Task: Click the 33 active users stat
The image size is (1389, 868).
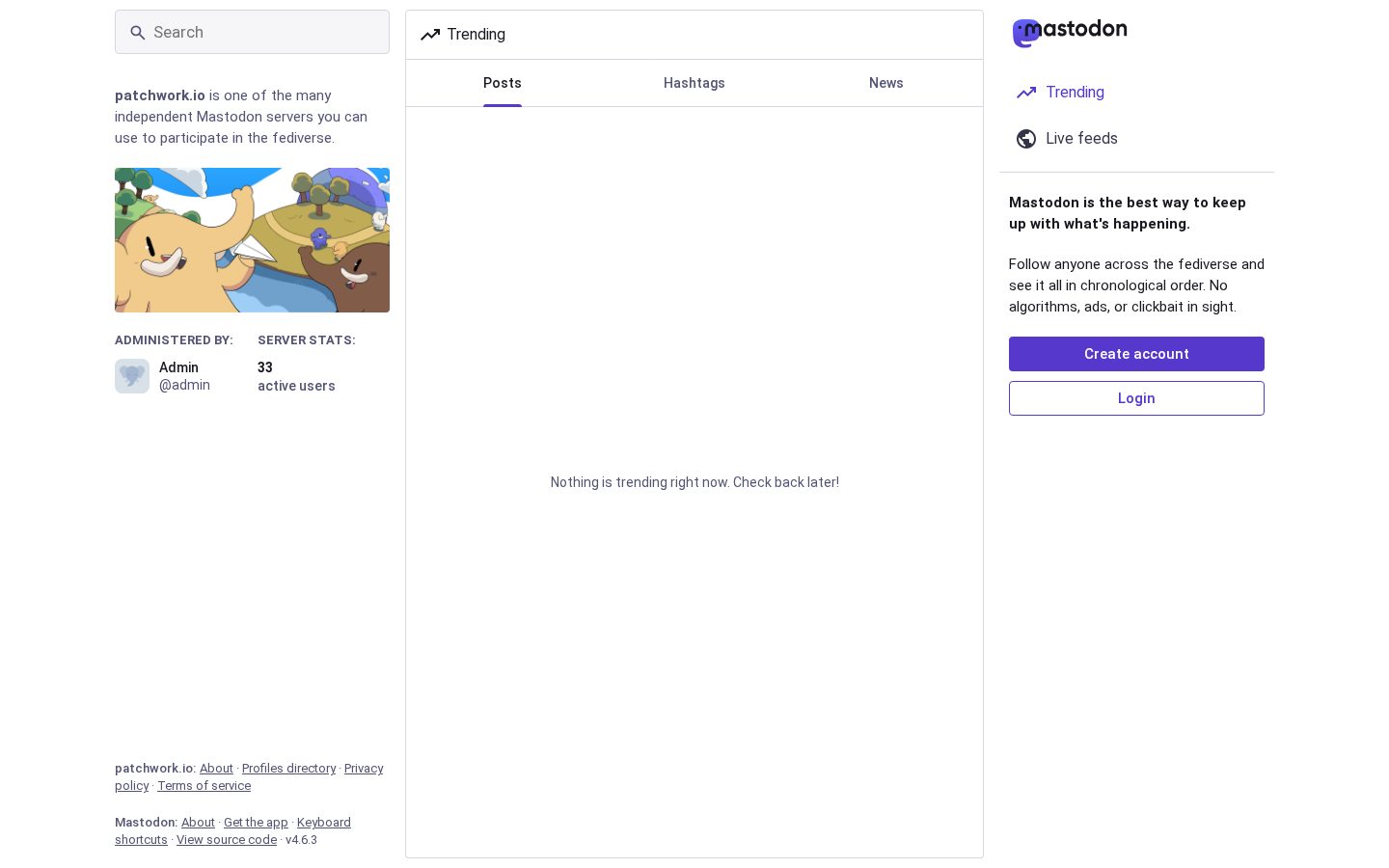Action: 296,376
